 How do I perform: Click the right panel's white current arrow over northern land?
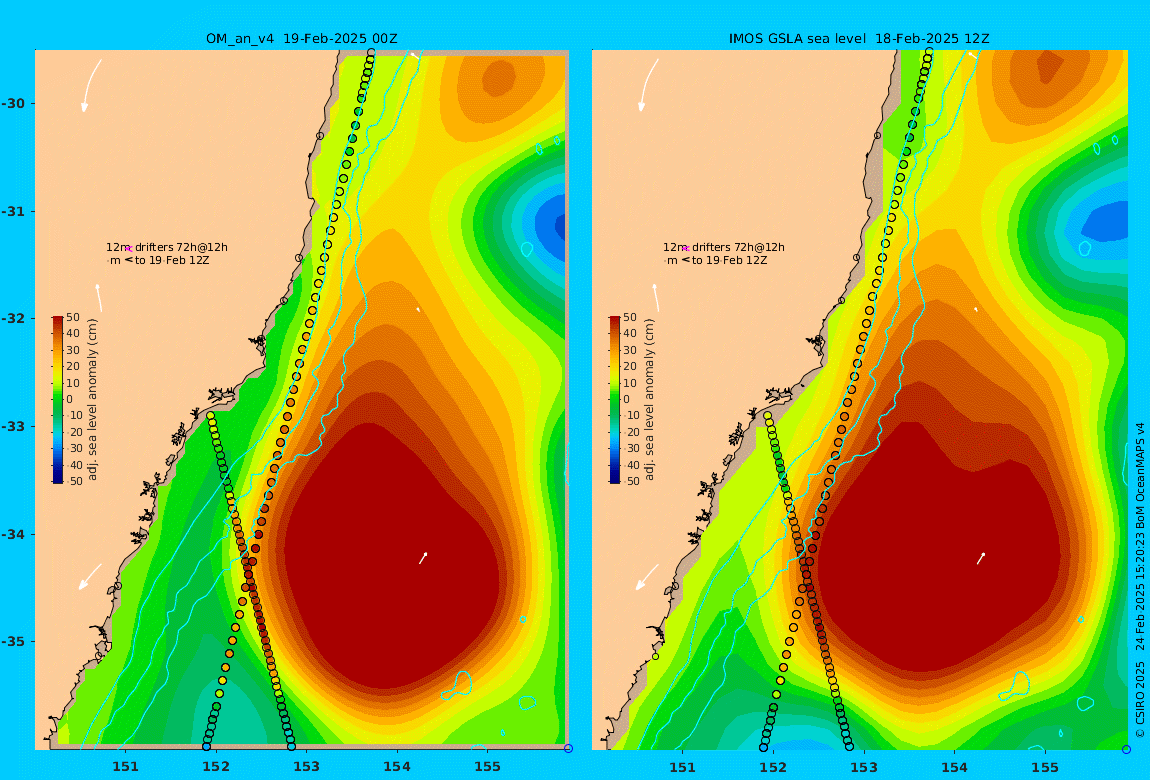click(x=648, y=86)
